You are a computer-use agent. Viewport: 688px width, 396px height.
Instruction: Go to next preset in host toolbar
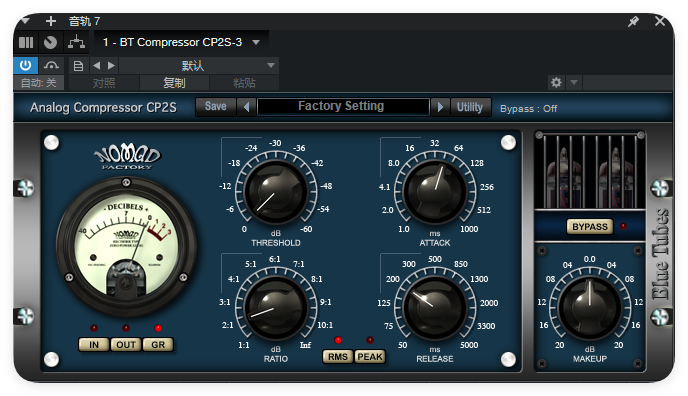click(x=111, y=66)
